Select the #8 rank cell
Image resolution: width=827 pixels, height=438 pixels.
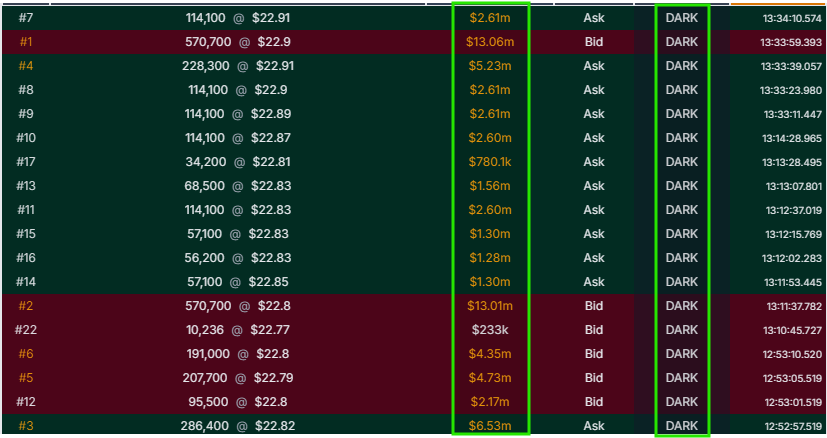click(26, 90)
